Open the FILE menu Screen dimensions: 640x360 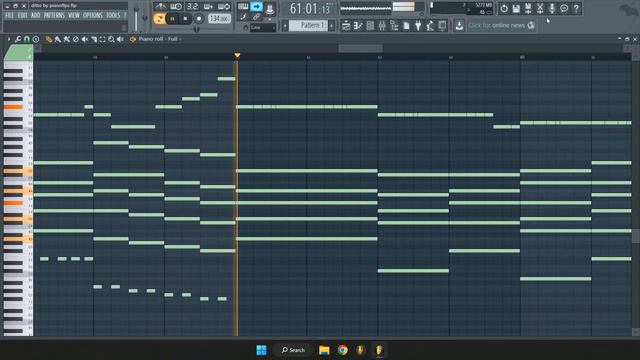(9, 16)
